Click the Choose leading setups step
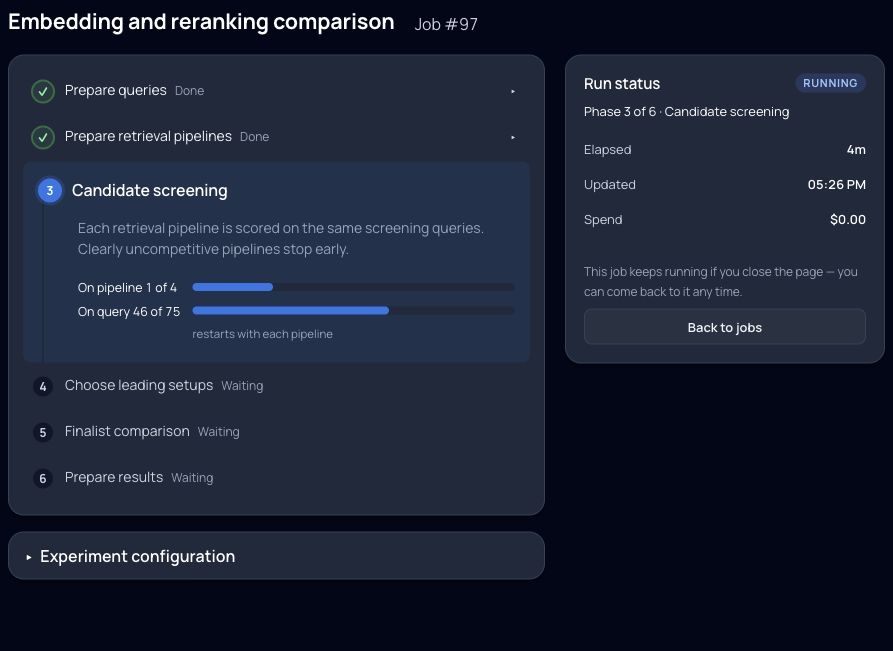The image size is (893, 651). tap(139, 385)
